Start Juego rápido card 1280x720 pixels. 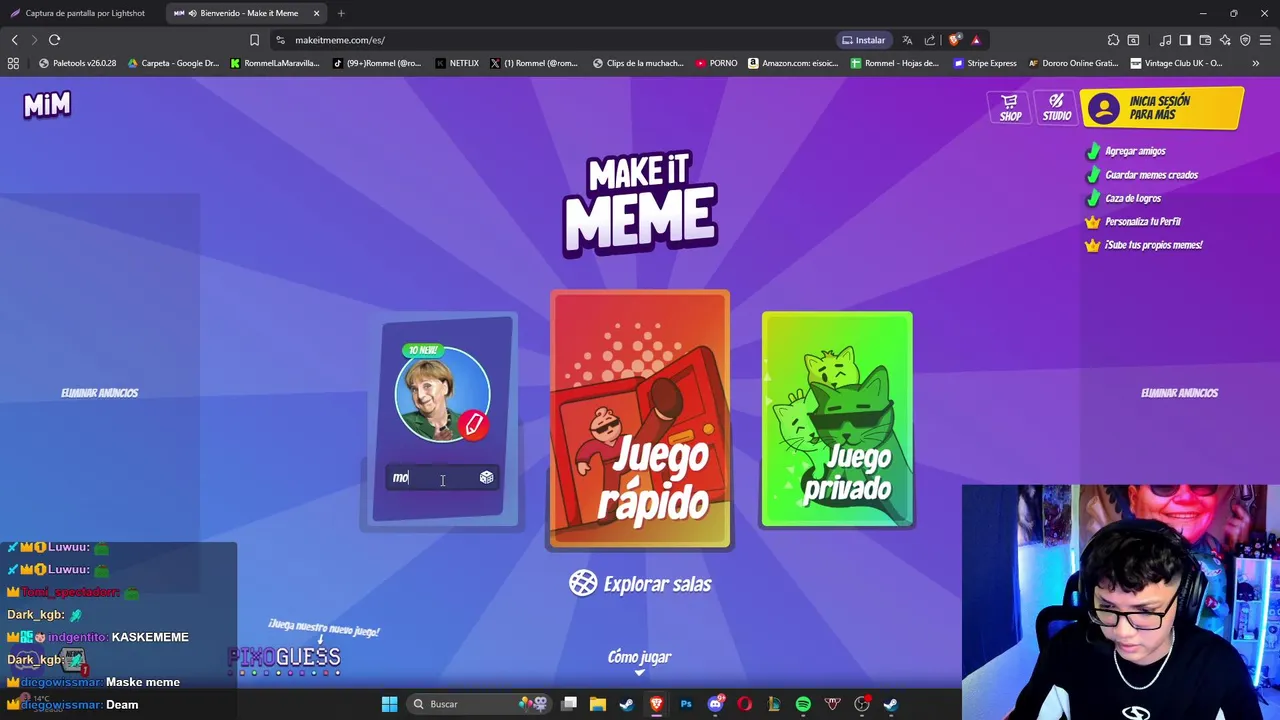640,419
